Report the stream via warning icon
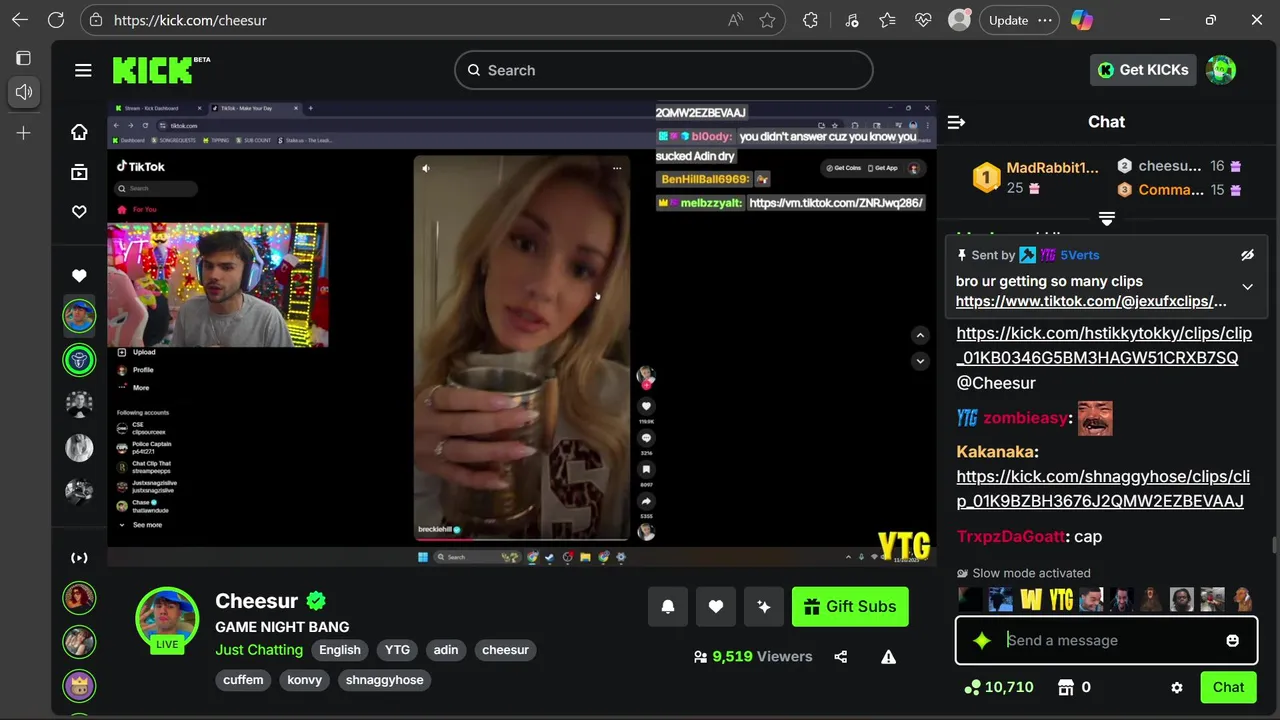 click(888, 657)
